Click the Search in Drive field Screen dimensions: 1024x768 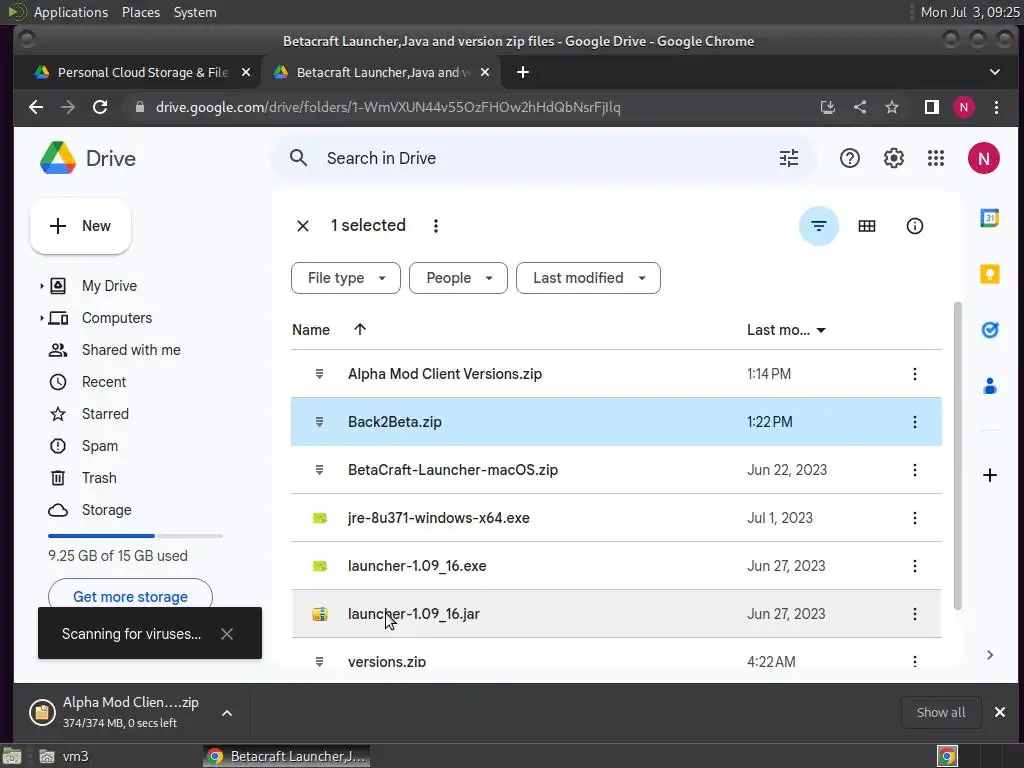pyautogui.click(x=545, y=158)
